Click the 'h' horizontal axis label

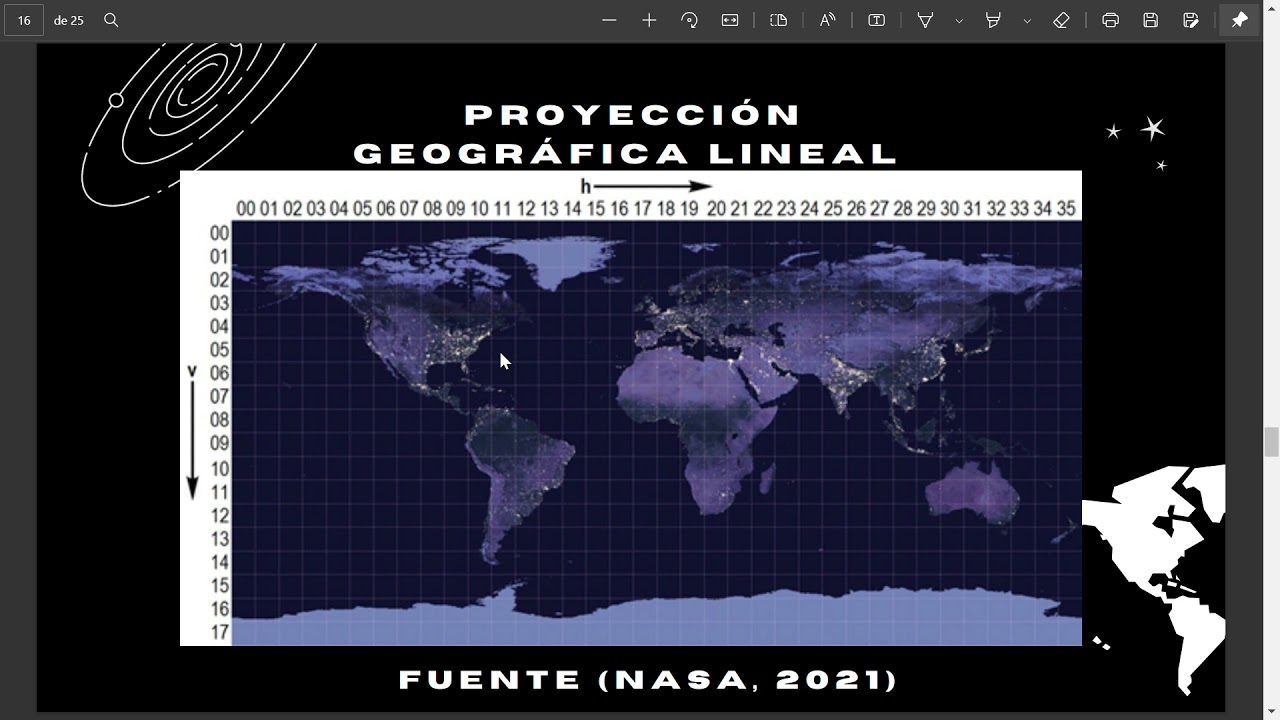[586, 186]
